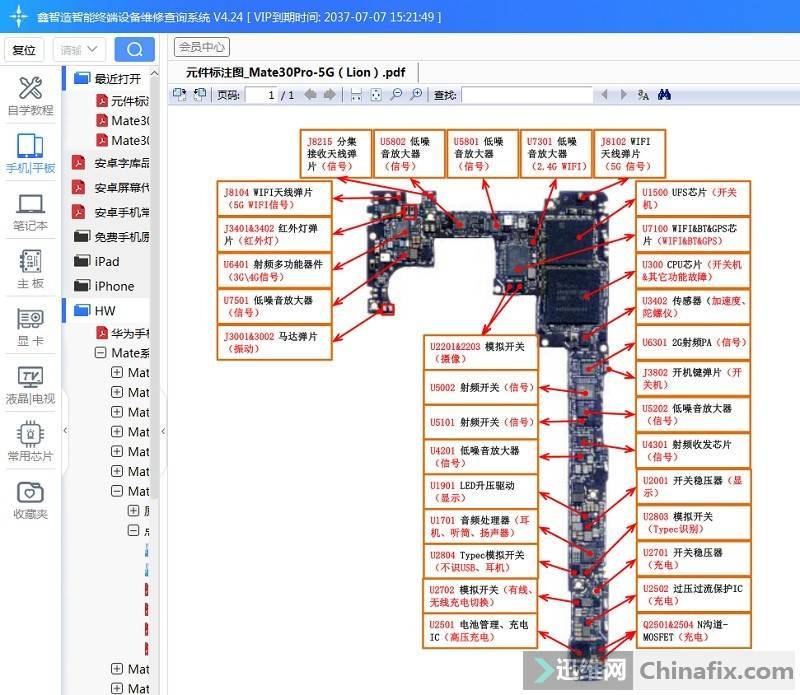
Task: Open the 液晶|电视 TV category
Action: [x=30, y=385]
